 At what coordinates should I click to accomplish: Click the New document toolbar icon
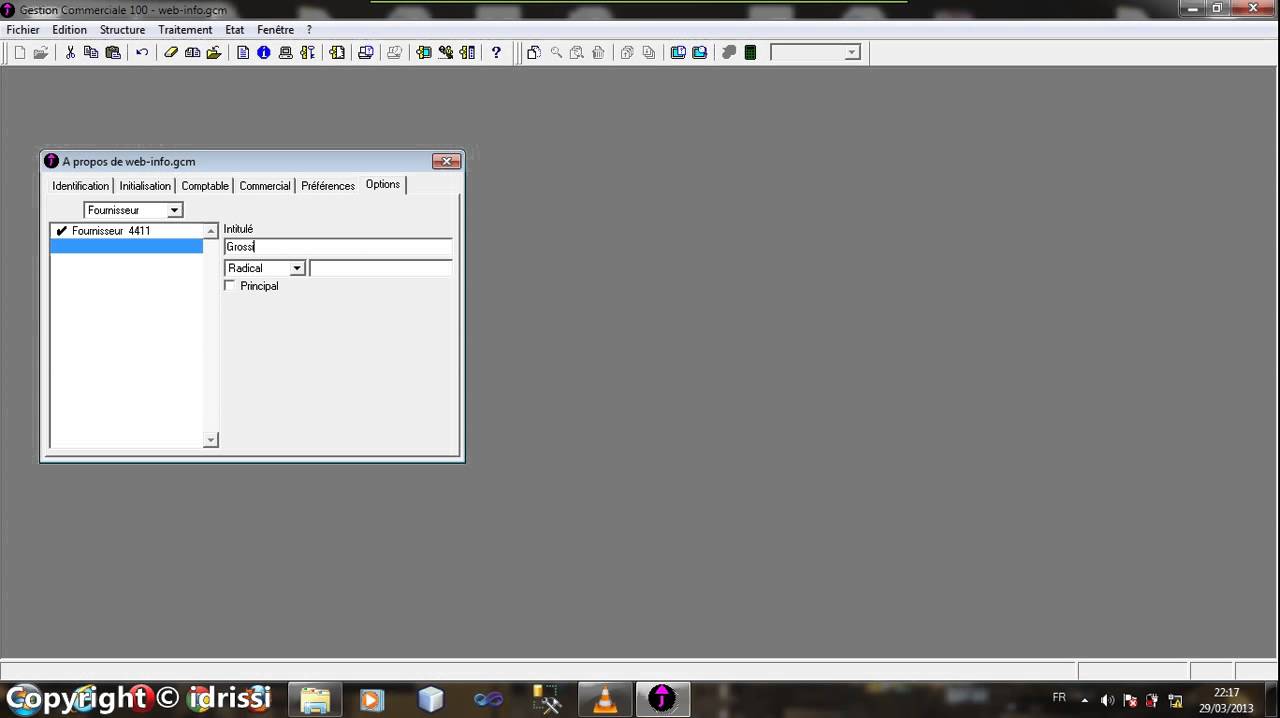(19, 53)
